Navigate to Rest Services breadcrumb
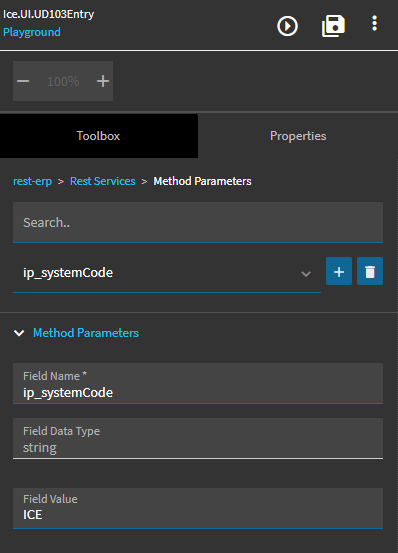The height and width of the screenshot is (553, 398). click(x=103, y=181)
